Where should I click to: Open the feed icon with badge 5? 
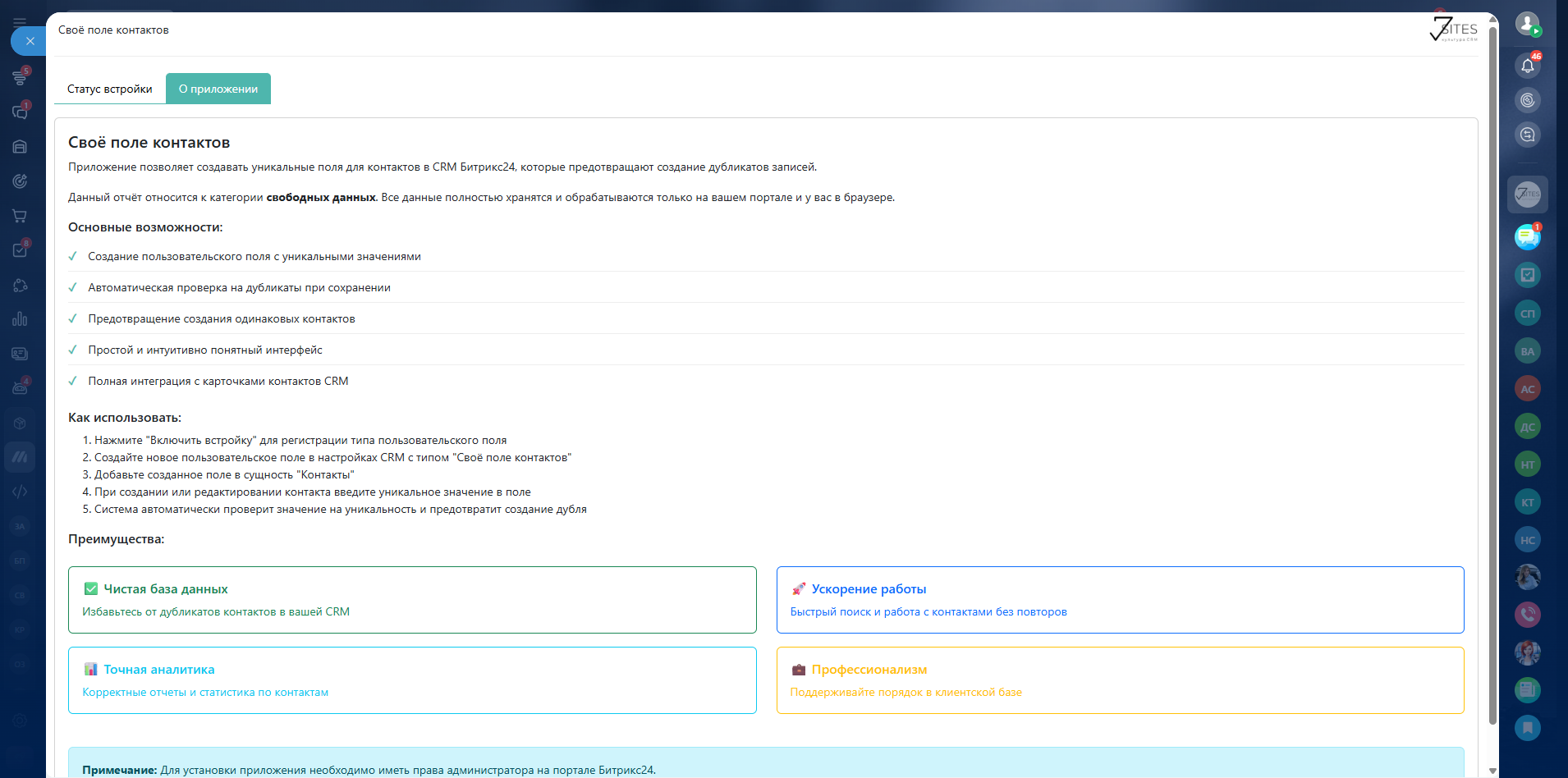coord(20,78)
